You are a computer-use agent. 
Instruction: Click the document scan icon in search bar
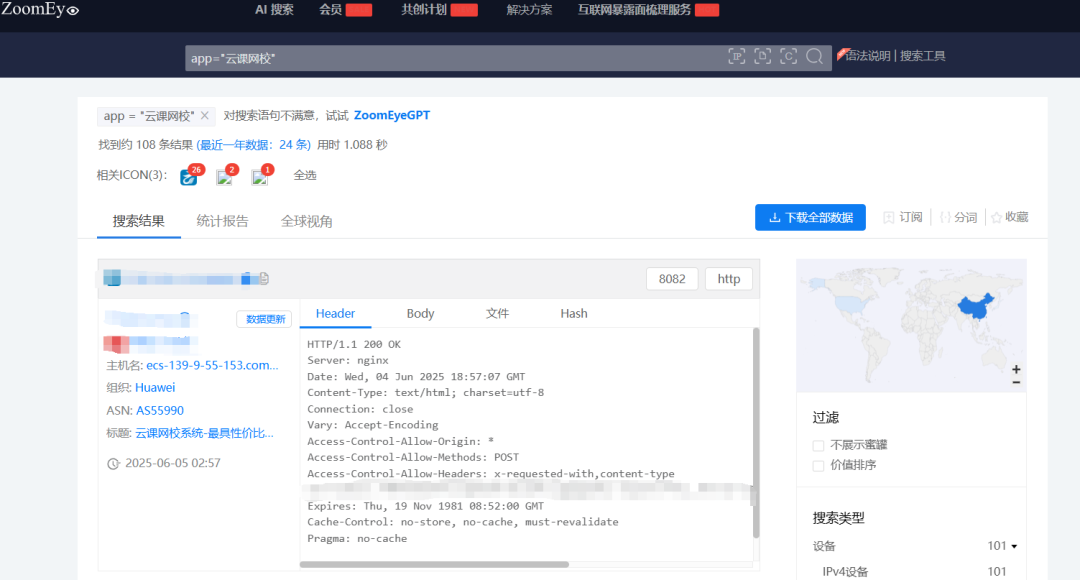pos(762,56)
